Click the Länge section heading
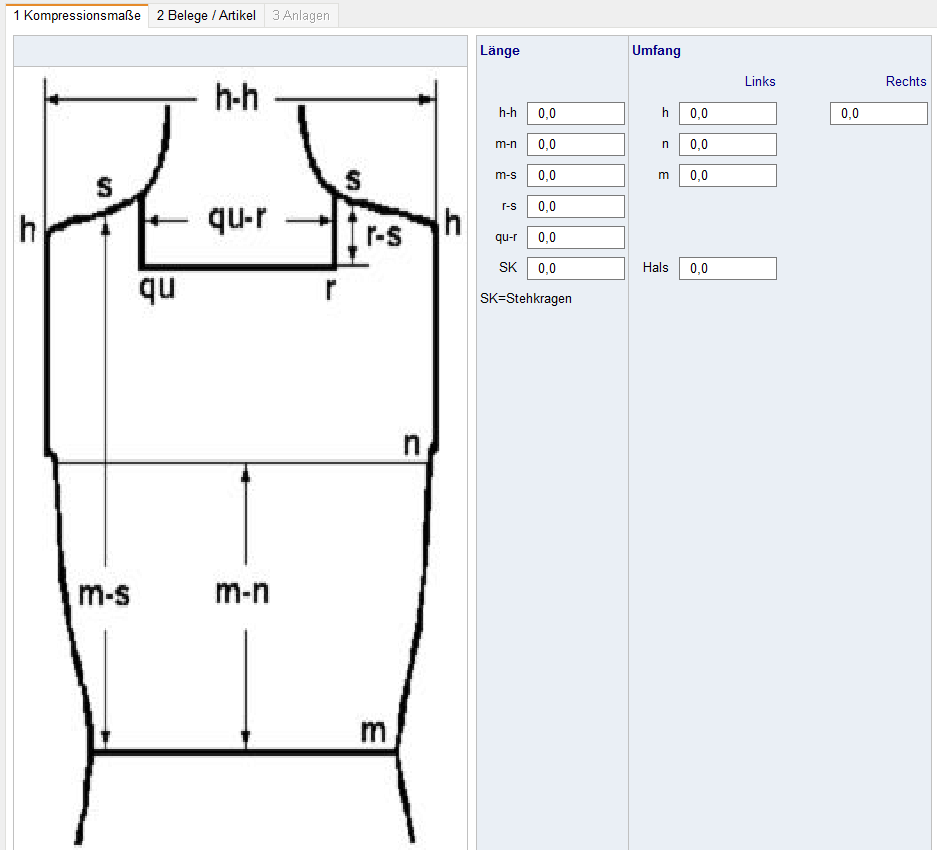The height and width of the screenshot is (850, 937). click(x=499, y=51)
